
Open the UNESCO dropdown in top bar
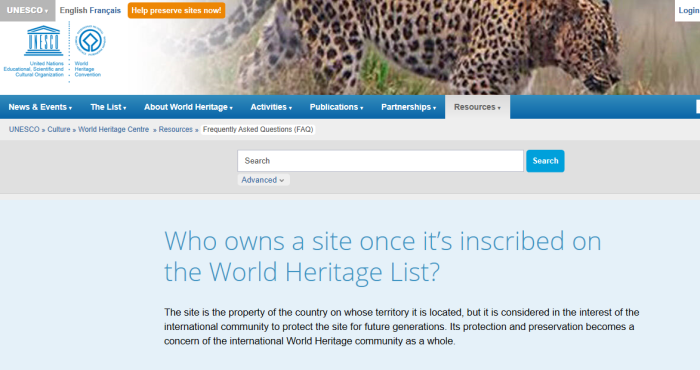(x=27, y=10)
